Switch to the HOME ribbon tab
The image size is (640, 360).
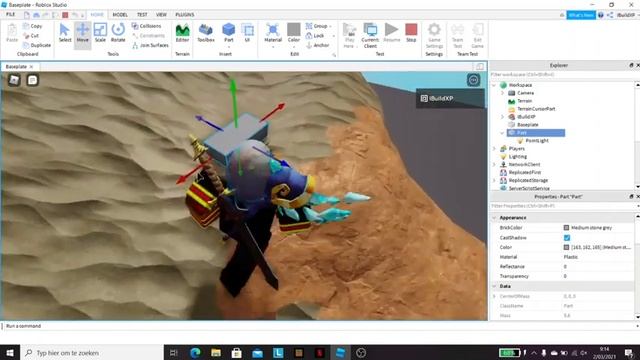click(97, 15)
